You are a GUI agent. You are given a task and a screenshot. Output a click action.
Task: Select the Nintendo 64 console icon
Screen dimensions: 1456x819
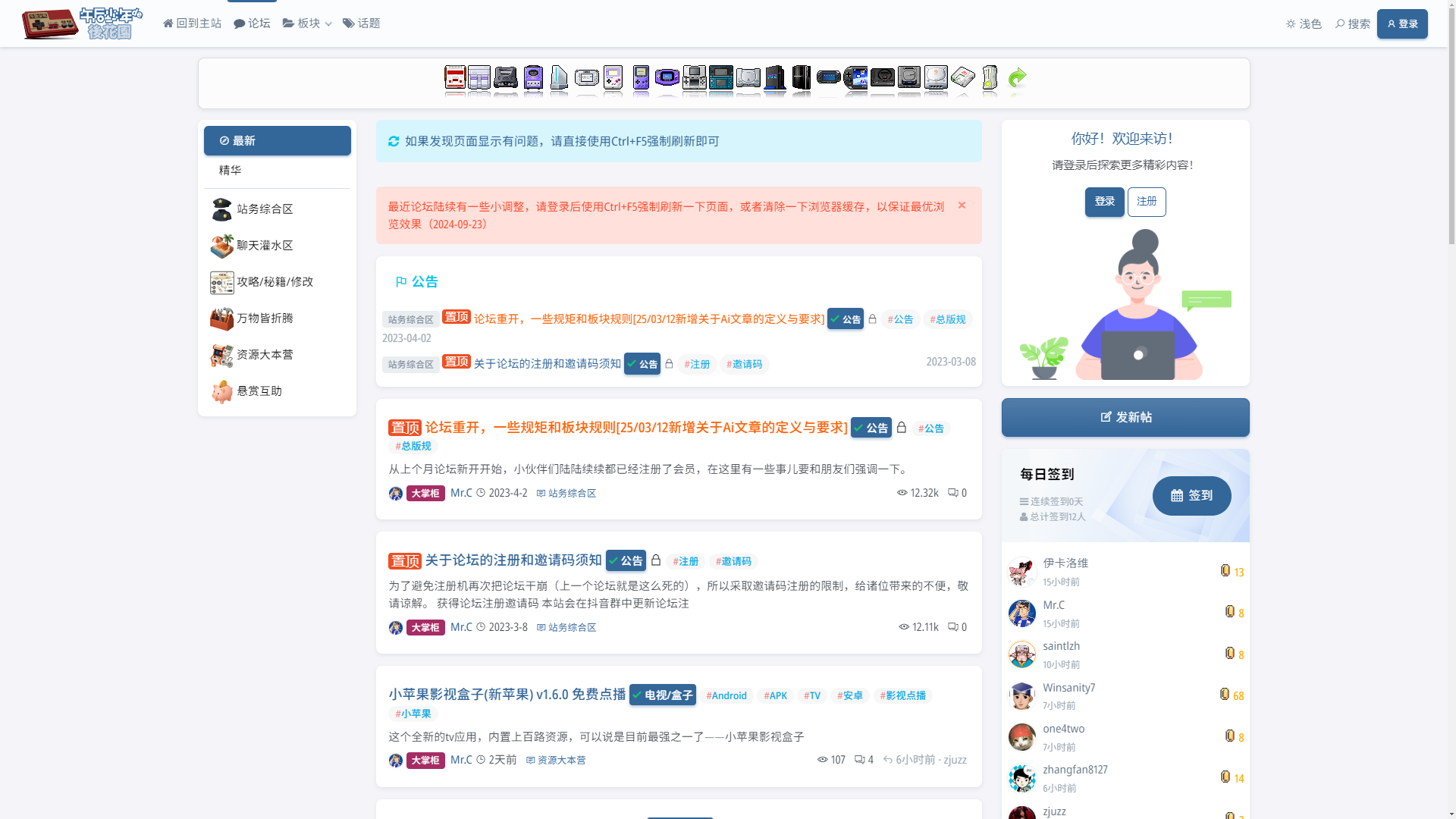(x=506, y=77)
